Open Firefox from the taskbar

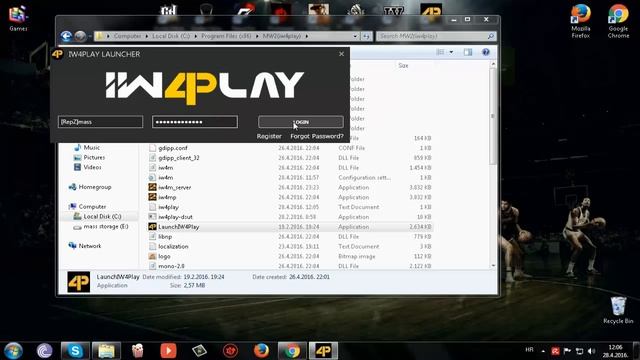[x=261, y=351]
